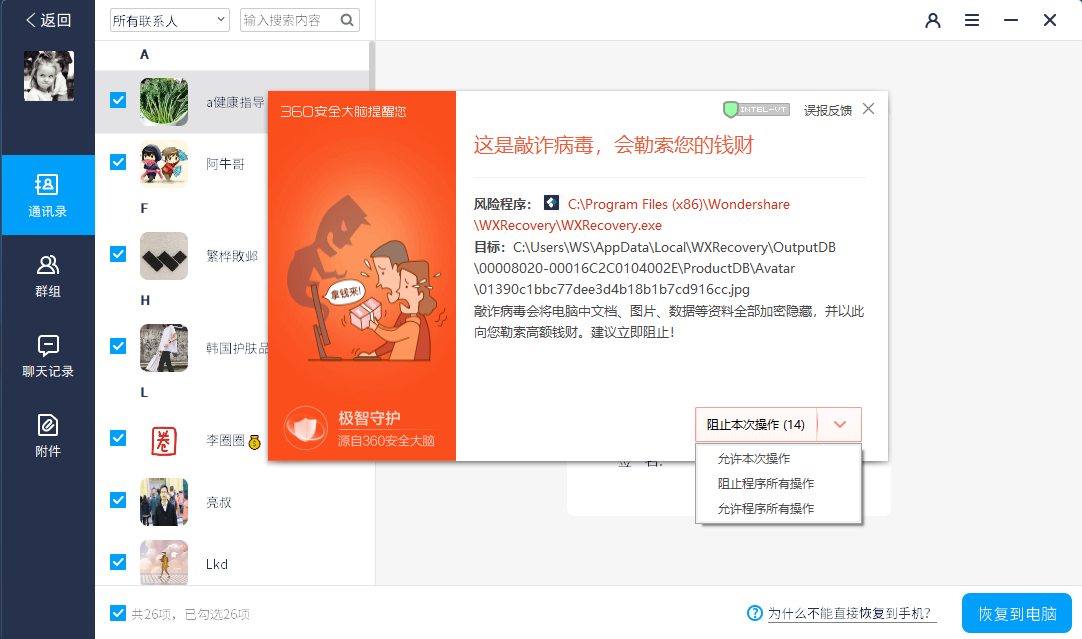Select the 阿牛哥 cartoon avatar
Viewport: 1082px width, 639px height.
click(164, 164)
